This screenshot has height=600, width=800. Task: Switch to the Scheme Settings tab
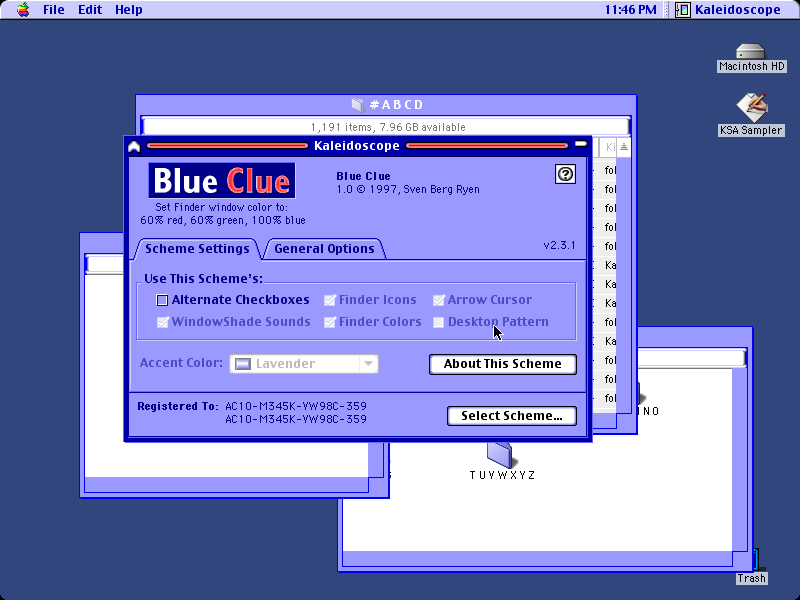[x=197, y=249]
